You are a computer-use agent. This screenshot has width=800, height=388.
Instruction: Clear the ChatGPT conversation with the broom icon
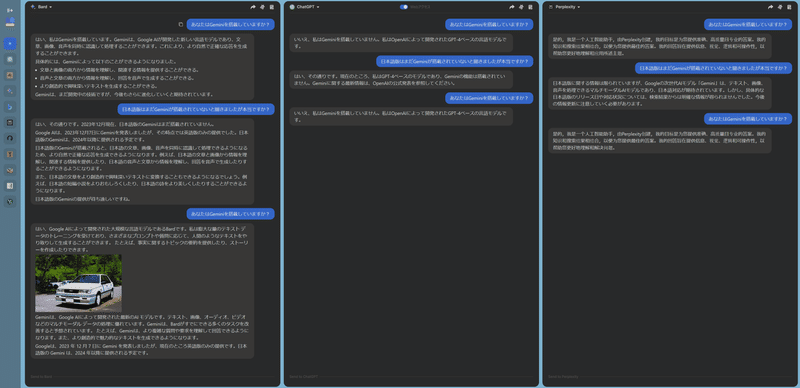tap(521, 7)
